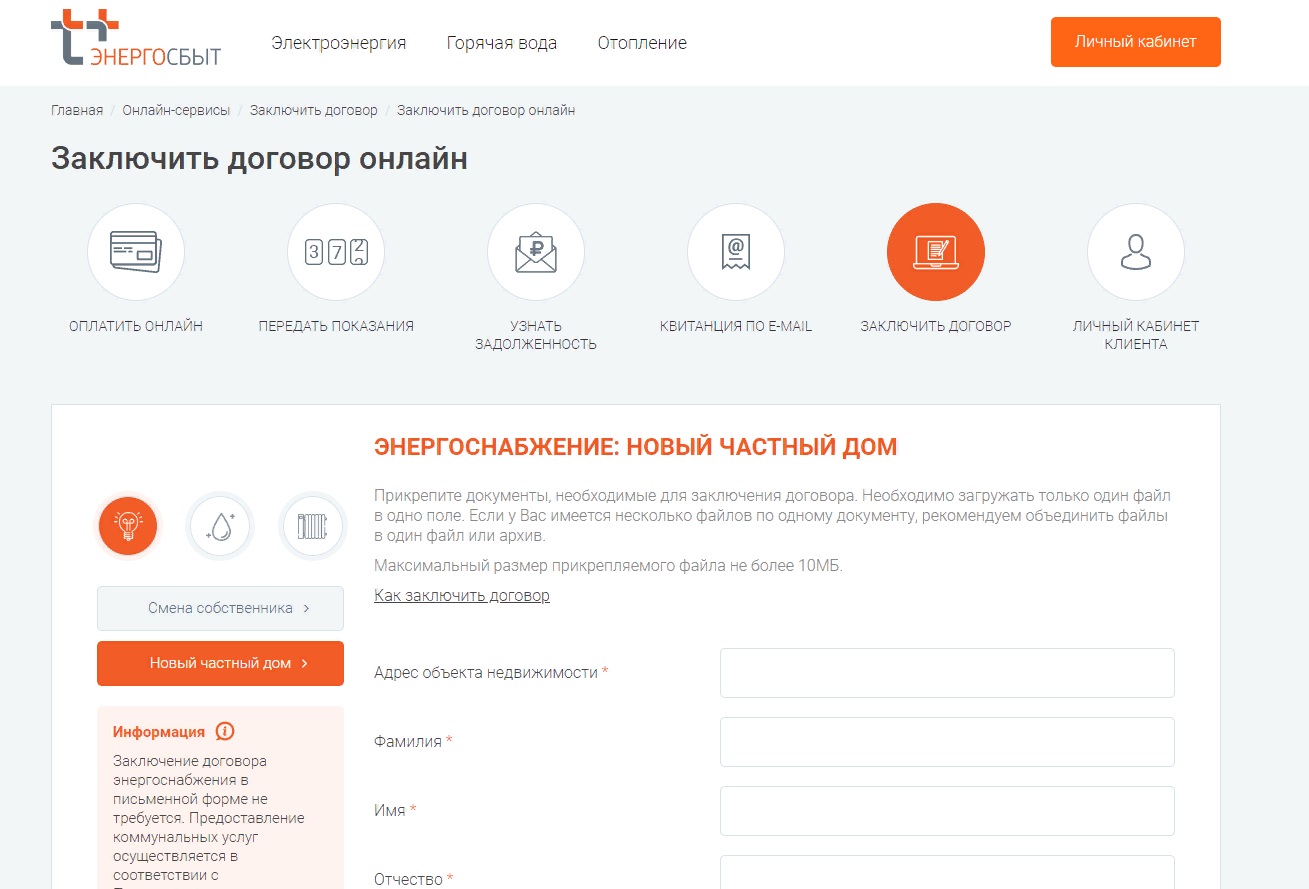This screenshot has height=889, width=1309.
Task: Open the Электроэнергия menu item
Action: [x=339, y=43]
